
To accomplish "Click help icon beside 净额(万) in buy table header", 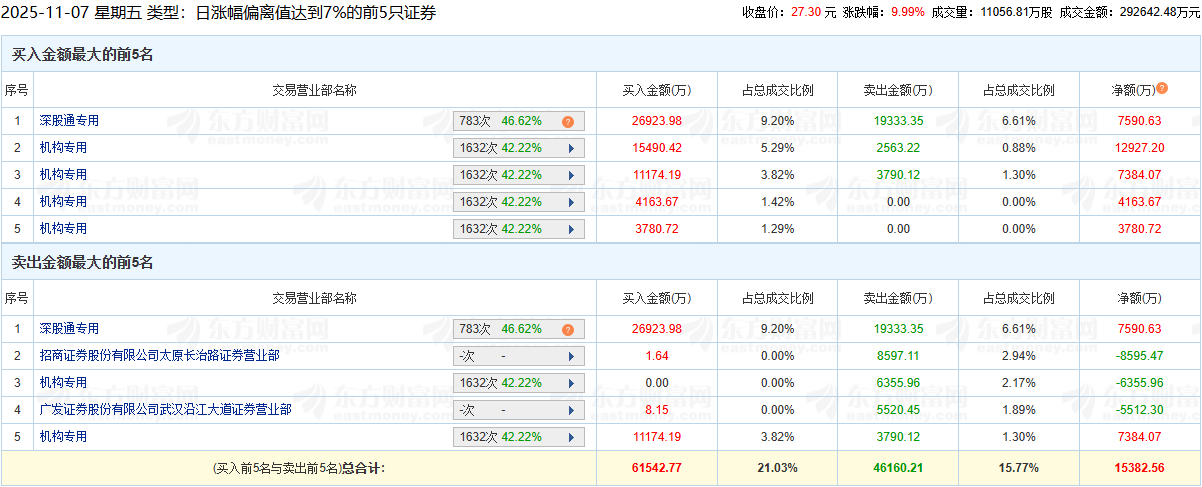I will [x=1162, y=89].
